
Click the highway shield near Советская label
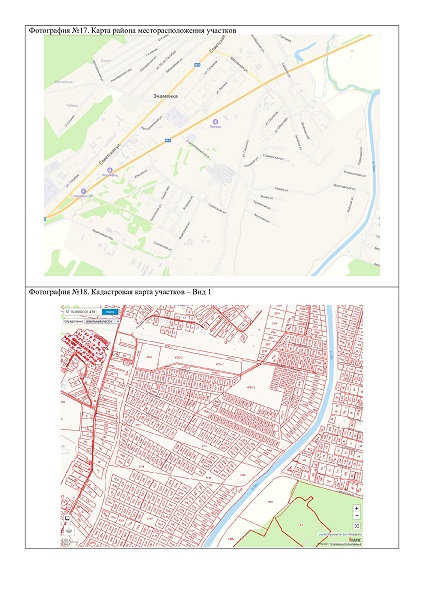click(197, 65)
